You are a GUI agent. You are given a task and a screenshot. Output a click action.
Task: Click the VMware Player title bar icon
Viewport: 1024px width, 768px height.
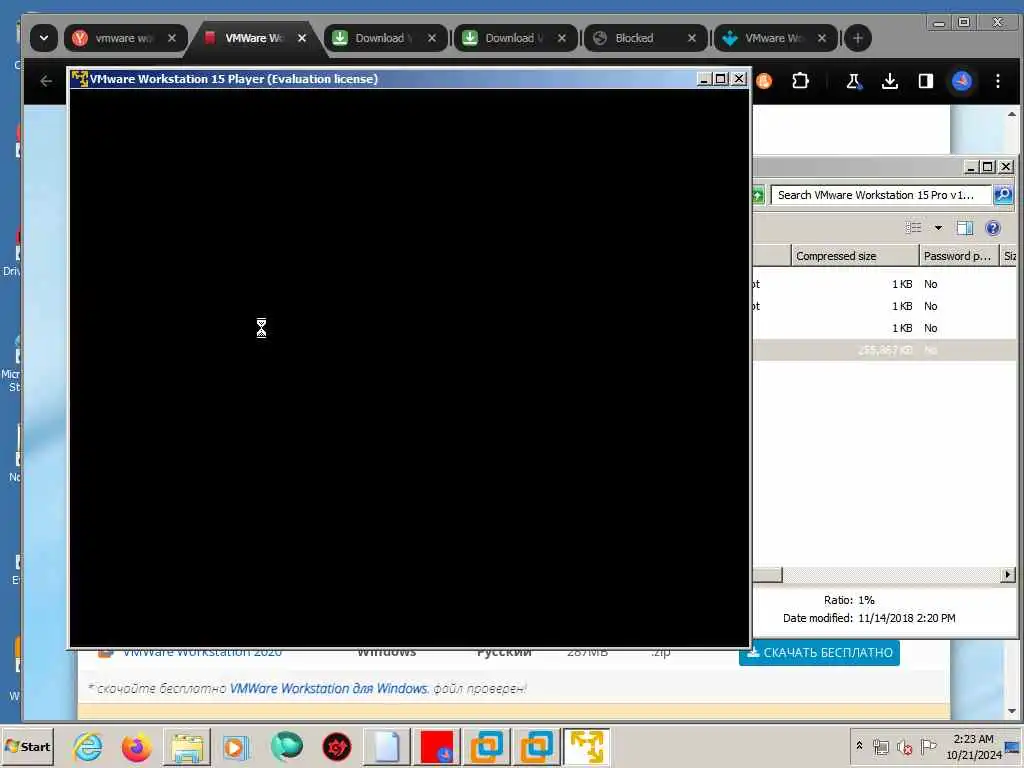tap(80, 79)
